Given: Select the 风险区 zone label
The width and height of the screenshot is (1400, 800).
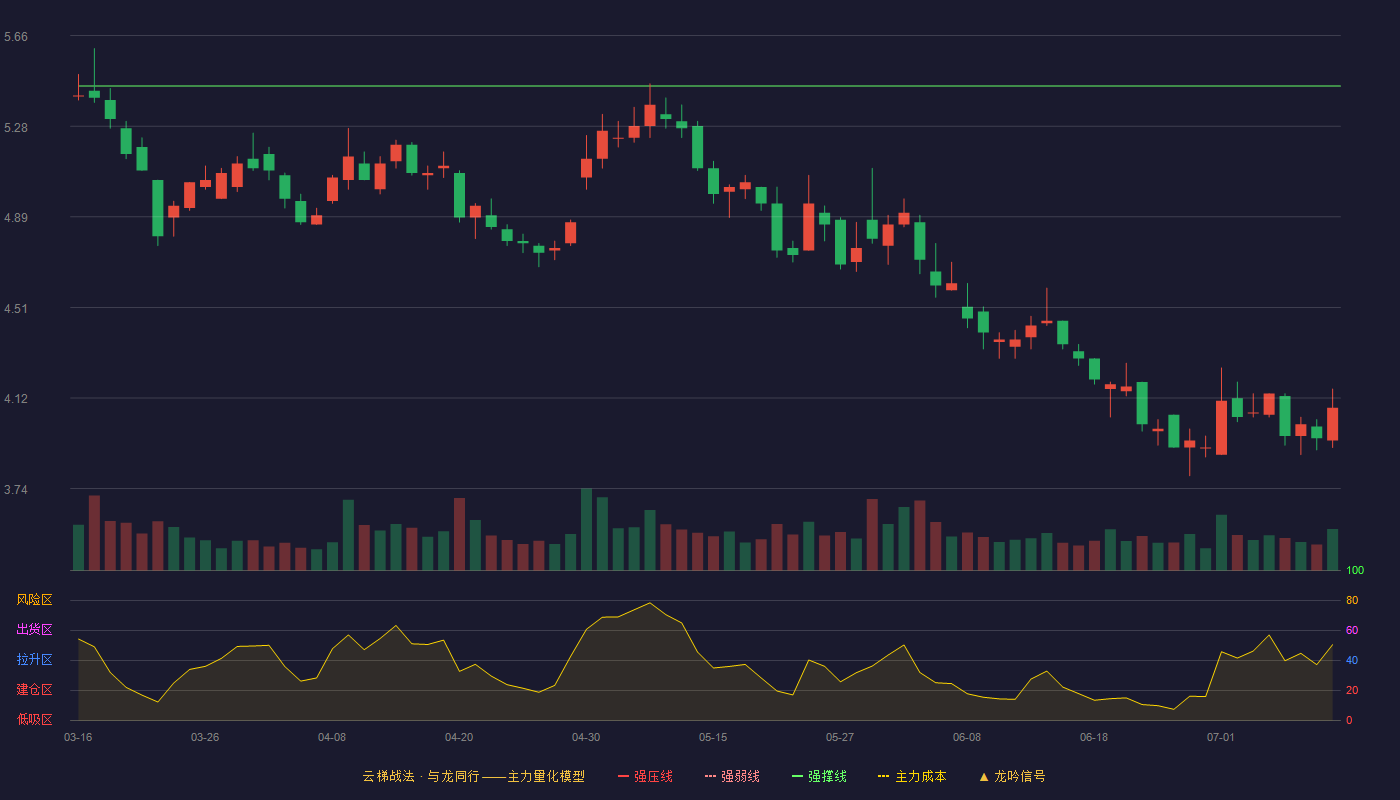Looking at the screenshot, I should 34,600.
